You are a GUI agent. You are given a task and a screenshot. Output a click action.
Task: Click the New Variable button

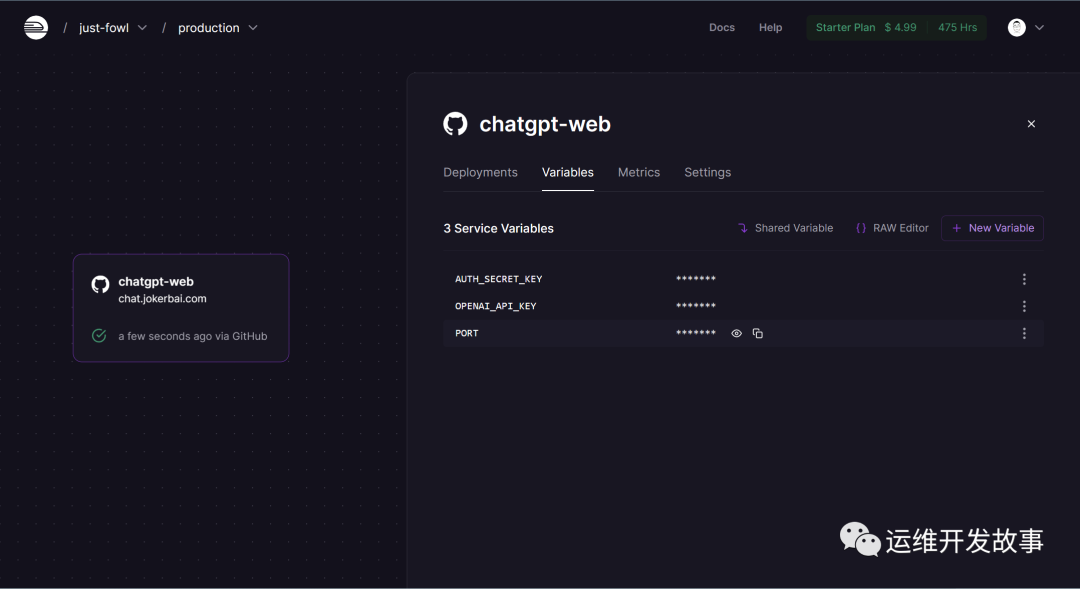pyautogui.click(x=993, y=228)
